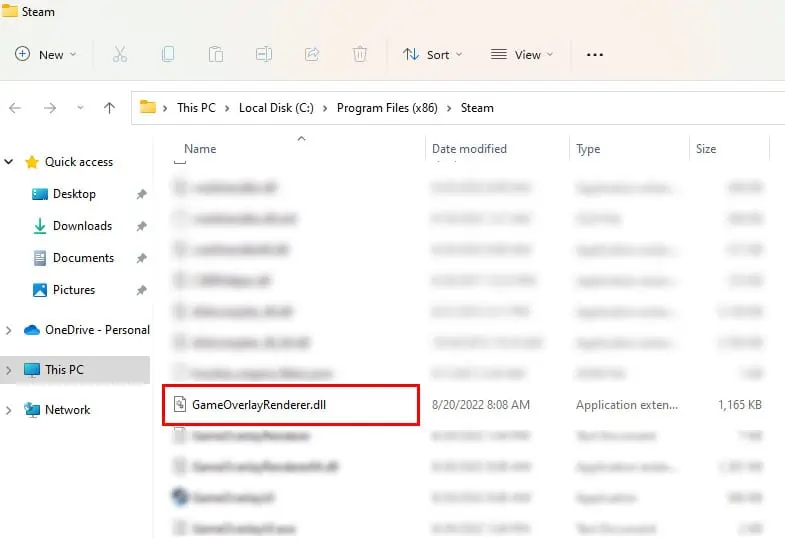Collapse the Quick access section
This screenshot has width=785, height=539.
tap(10, 162)
